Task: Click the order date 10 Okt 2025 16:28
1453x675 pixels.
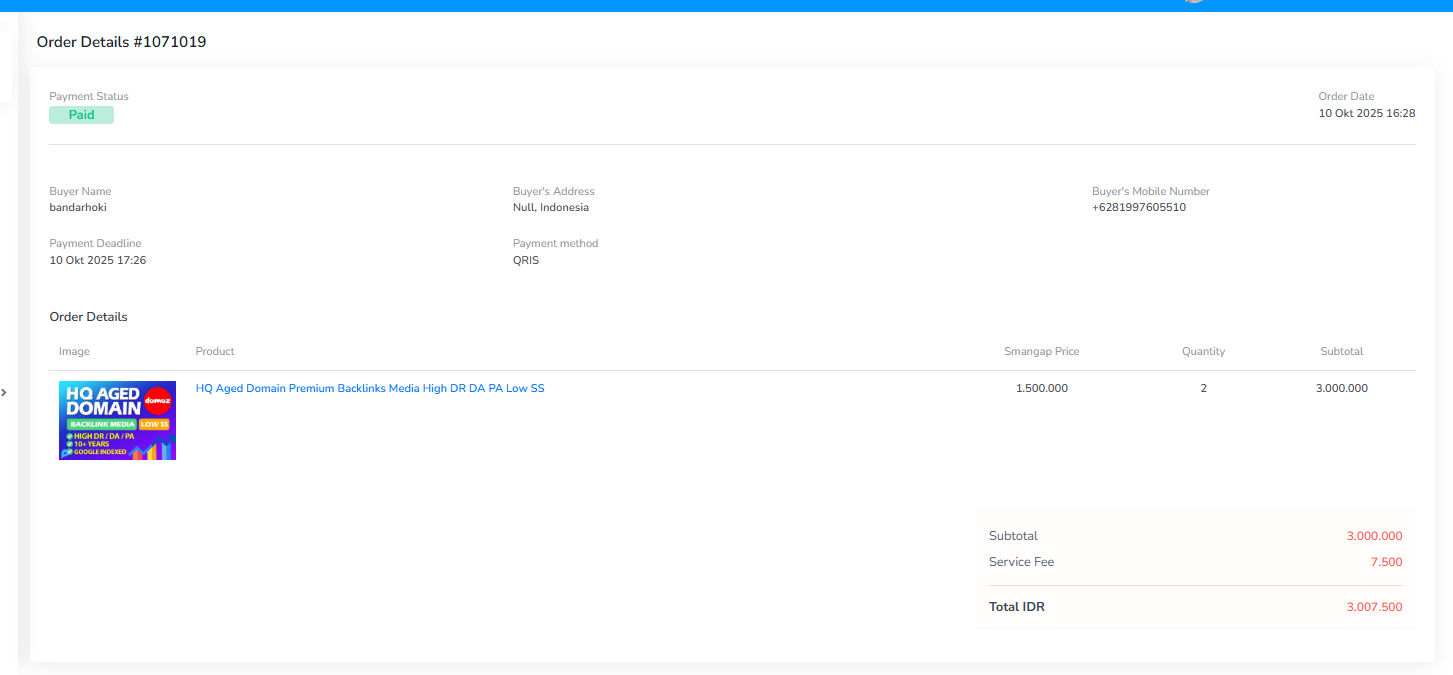Action: tap(1366, 114)
